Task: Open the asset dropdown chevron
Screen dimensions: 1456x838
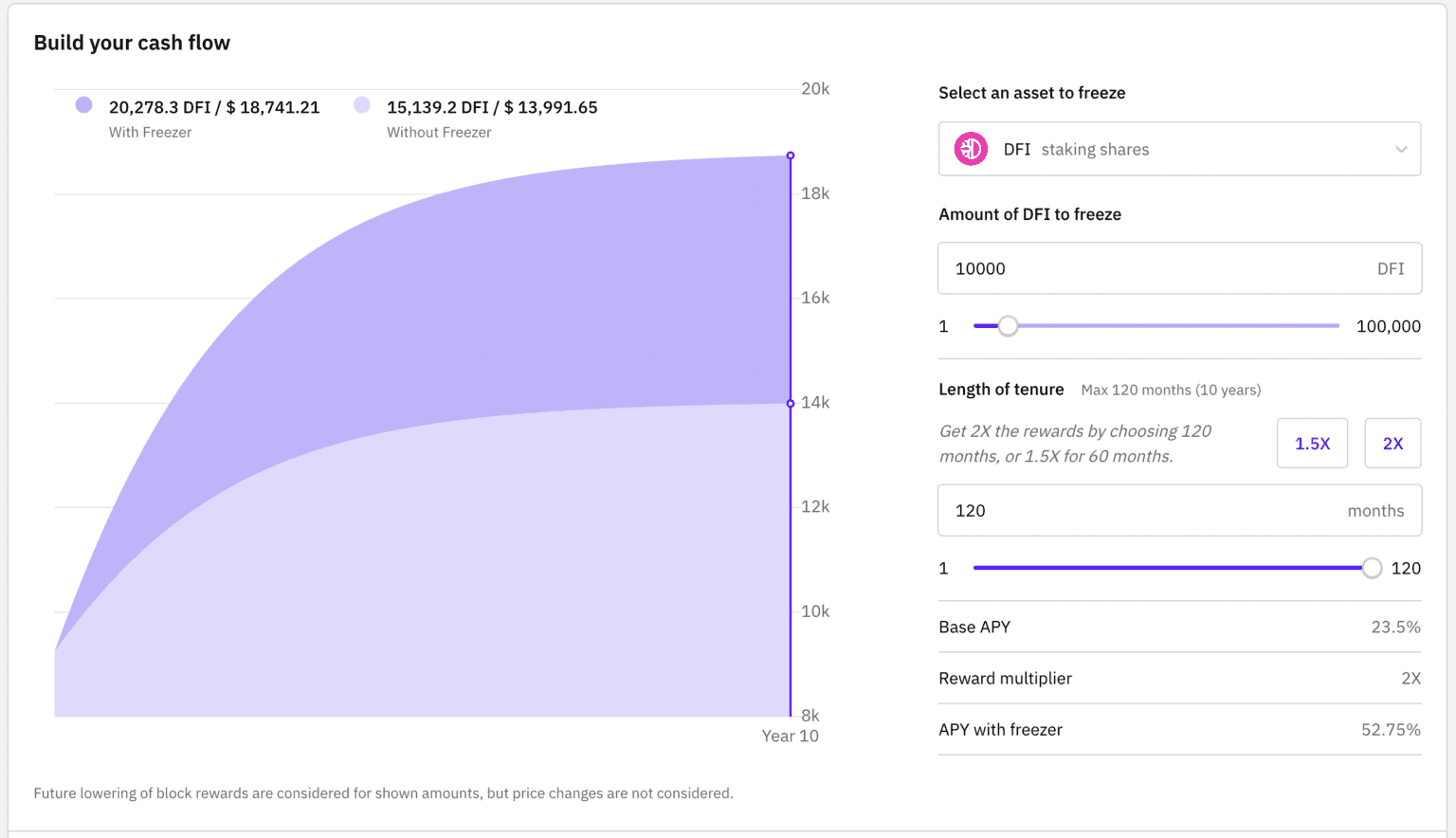Action: click(x=1401, y=150)
